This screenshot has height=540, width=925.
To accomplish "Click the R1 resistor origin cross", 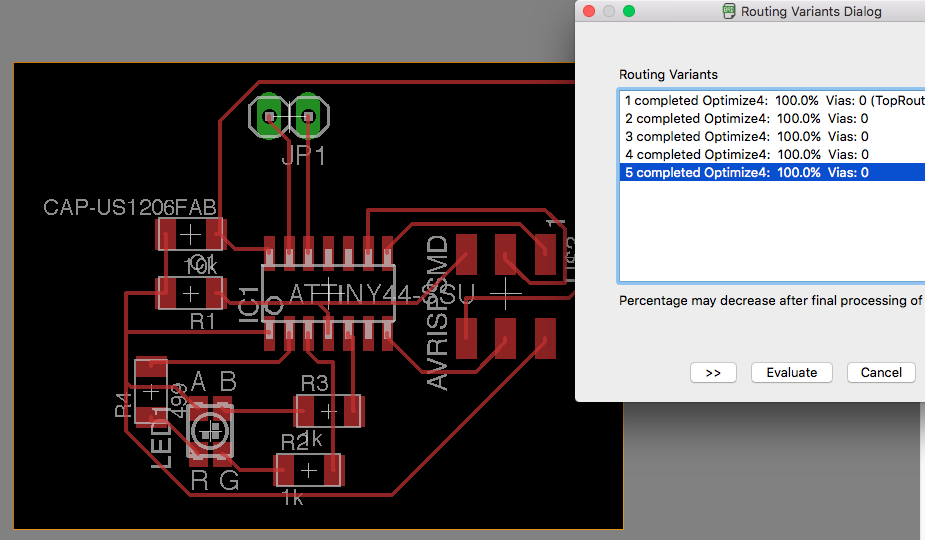I will click(x=190, y=293).
